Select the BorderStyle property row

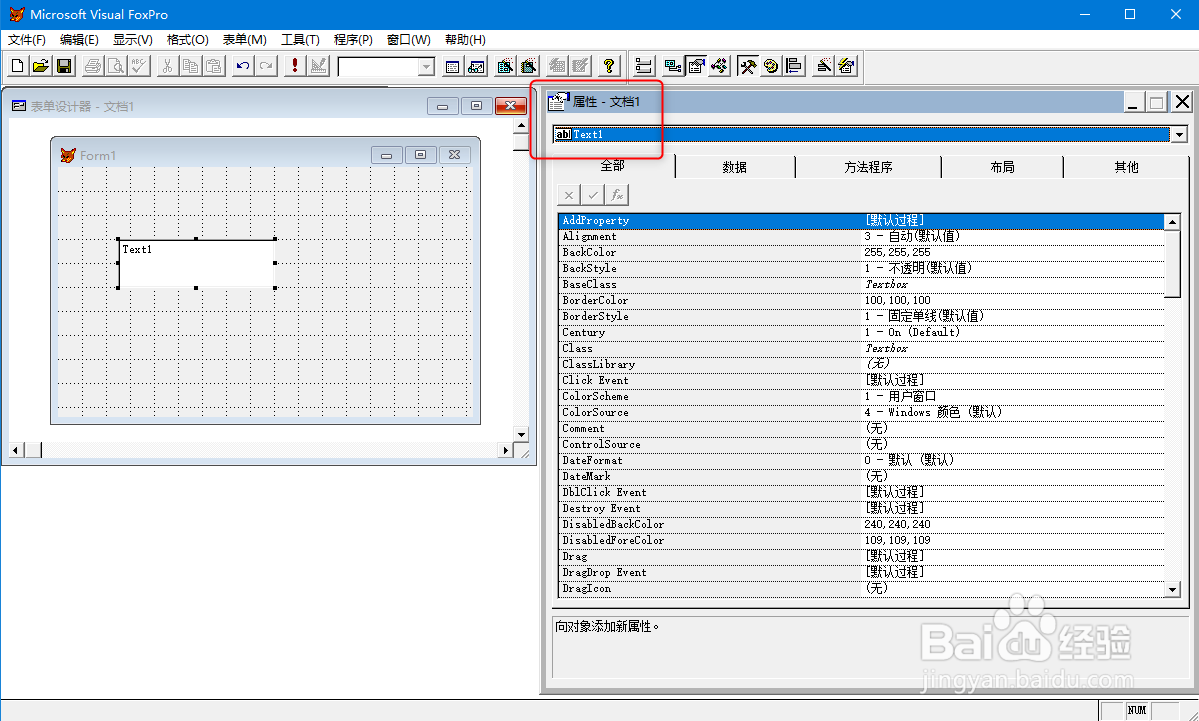tap(861, 317)
